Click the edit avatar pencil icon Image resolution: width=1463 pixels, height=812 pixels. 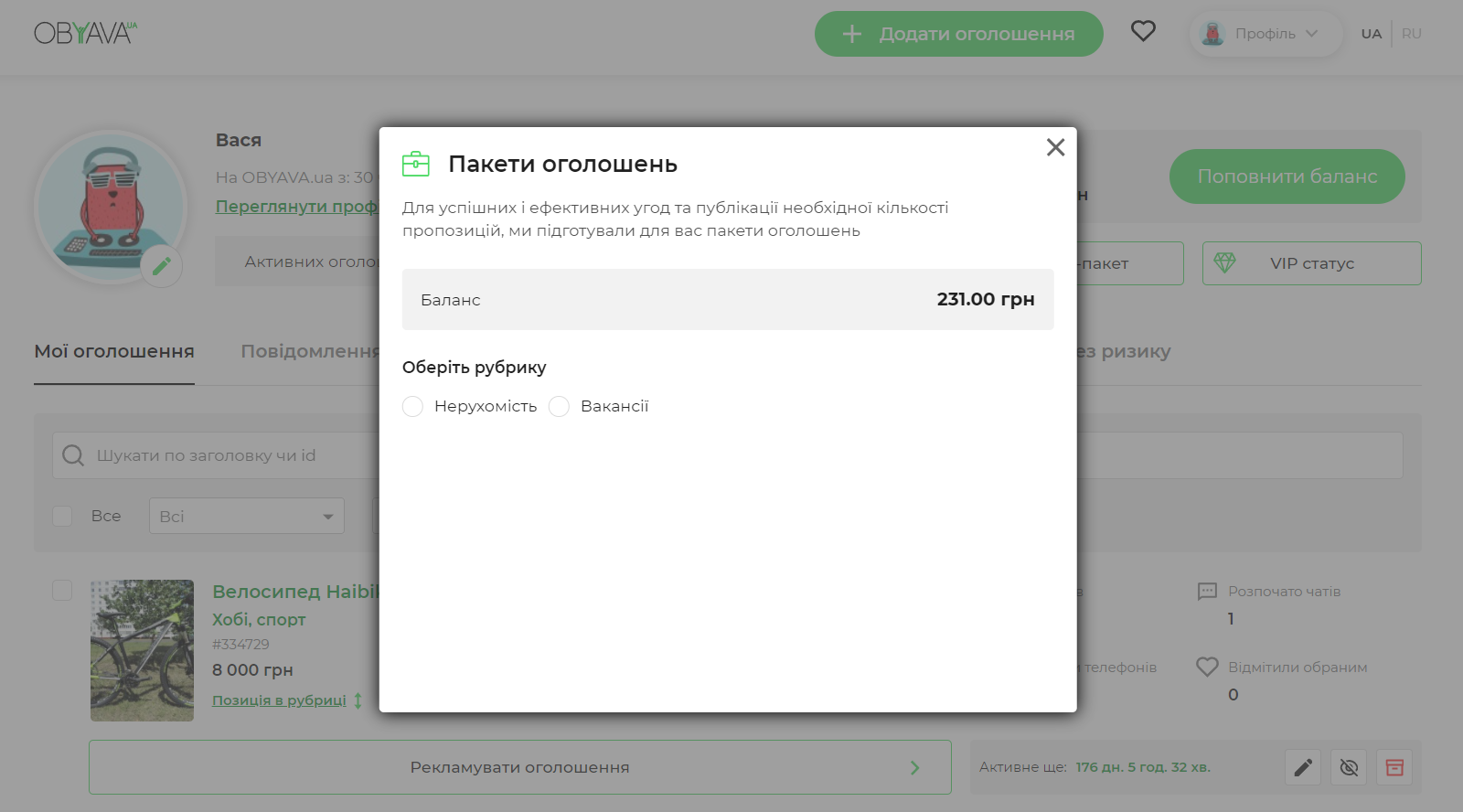162,266
